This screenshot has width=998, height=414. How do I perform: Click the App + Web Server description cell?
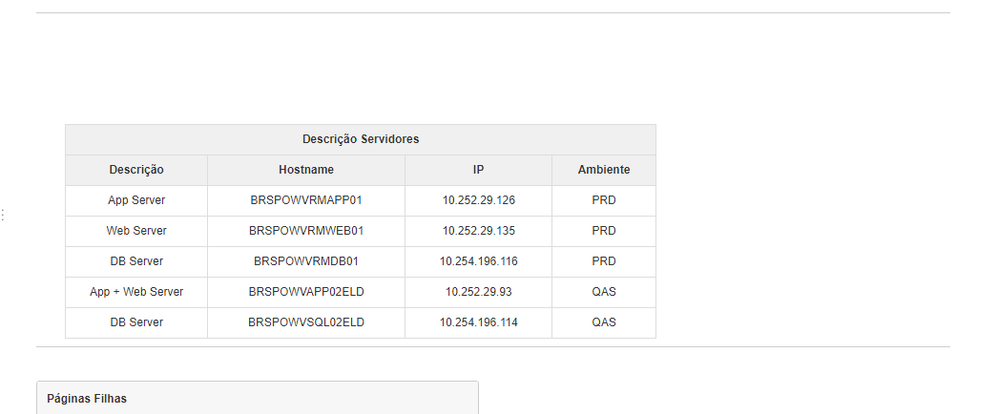click(x=136, y=292)
